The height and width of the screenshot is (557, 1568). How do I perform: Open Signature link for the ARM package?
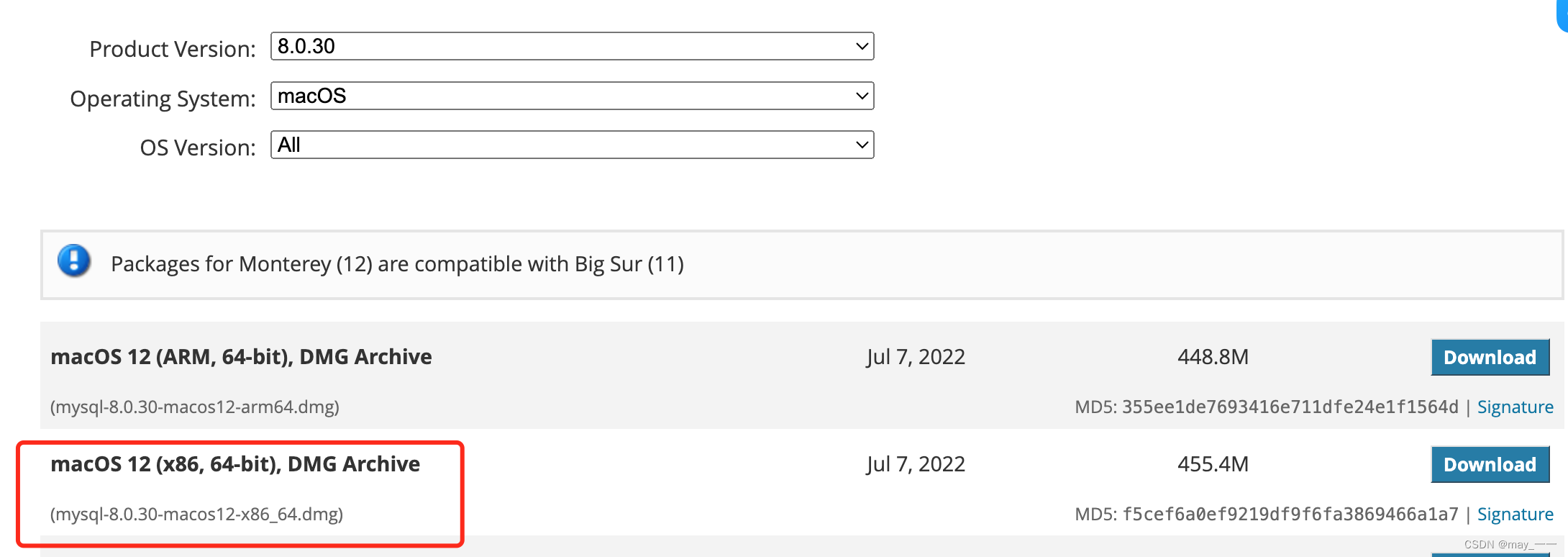click(x=1515, y=407)
